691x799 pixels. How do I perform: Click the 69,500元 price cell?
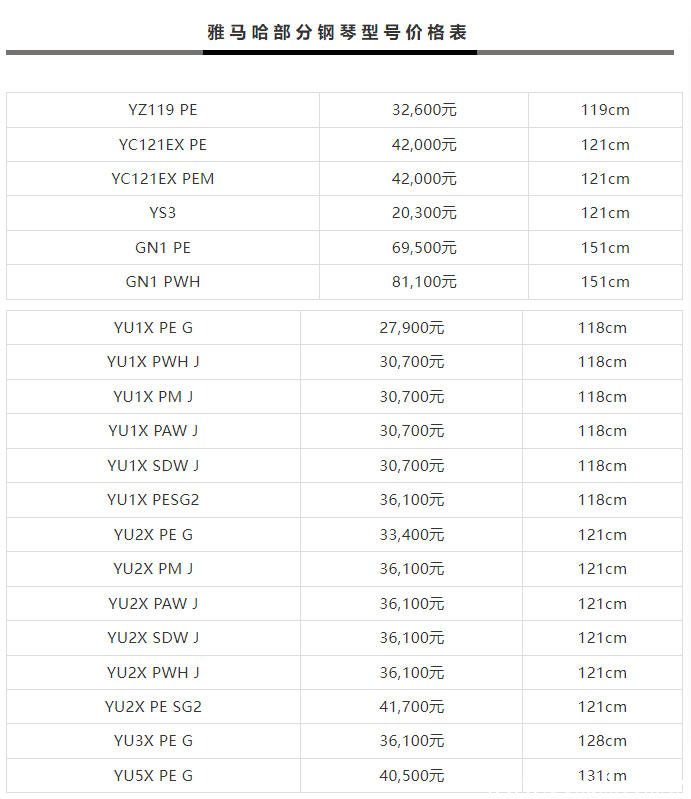(424, 248)
